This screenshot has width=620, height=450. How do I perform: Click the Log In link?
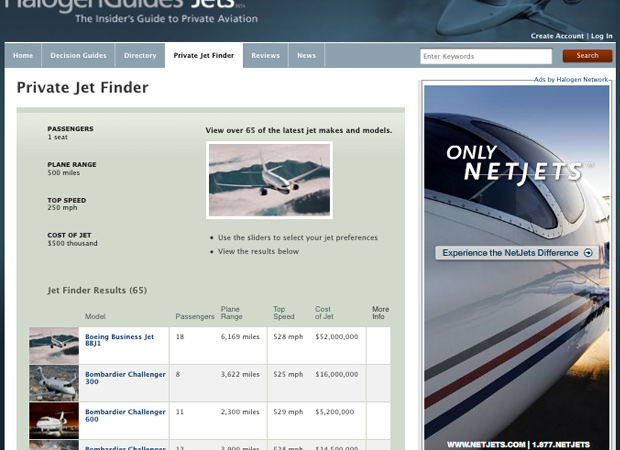[x=601, y=36]
